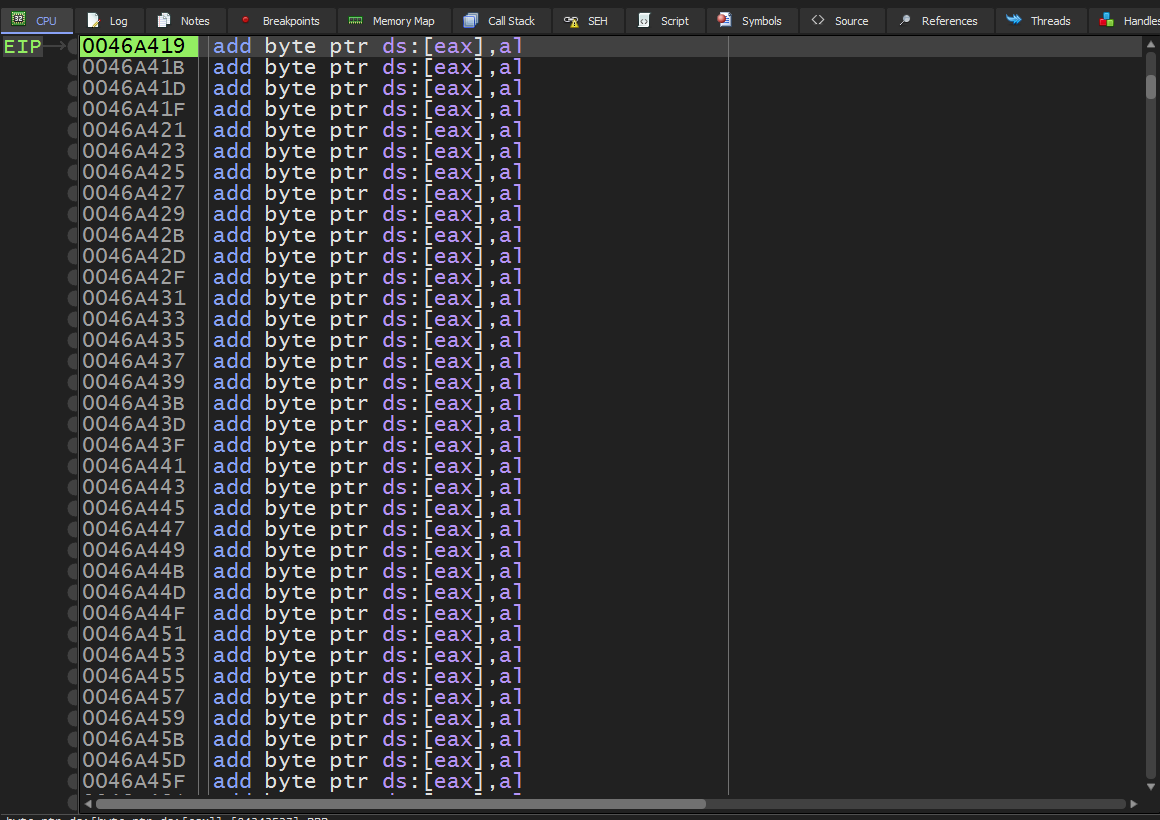
Task: Toggle breakpoint bullet at address 0046A41B
Action: 73,67
